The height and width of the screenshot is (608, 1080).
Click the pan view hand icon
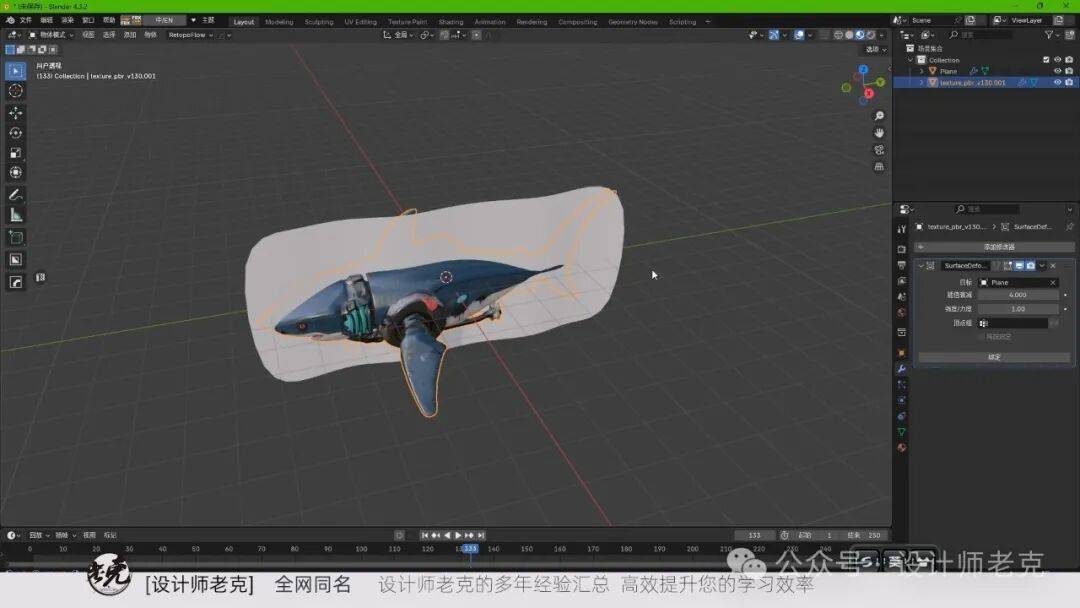pos(879,133)
